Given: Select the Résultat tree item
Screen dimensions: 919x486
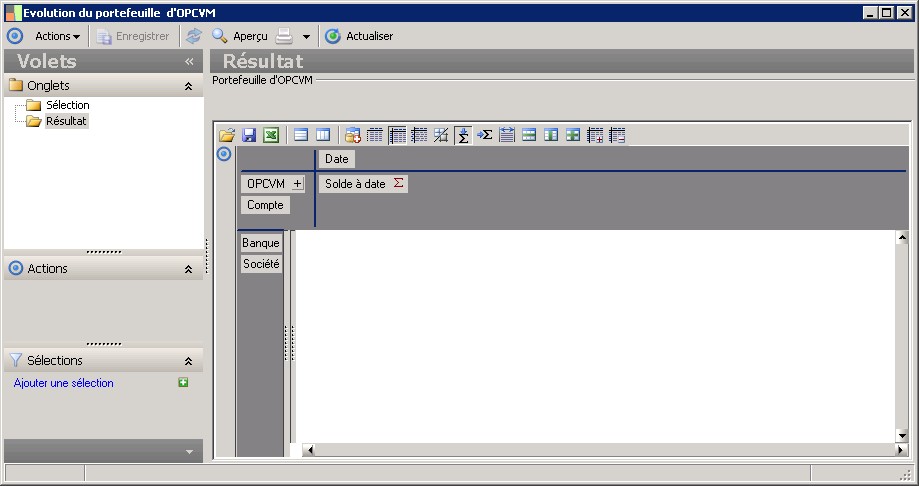Looking at the screenshot, I should tap(66, 121).
